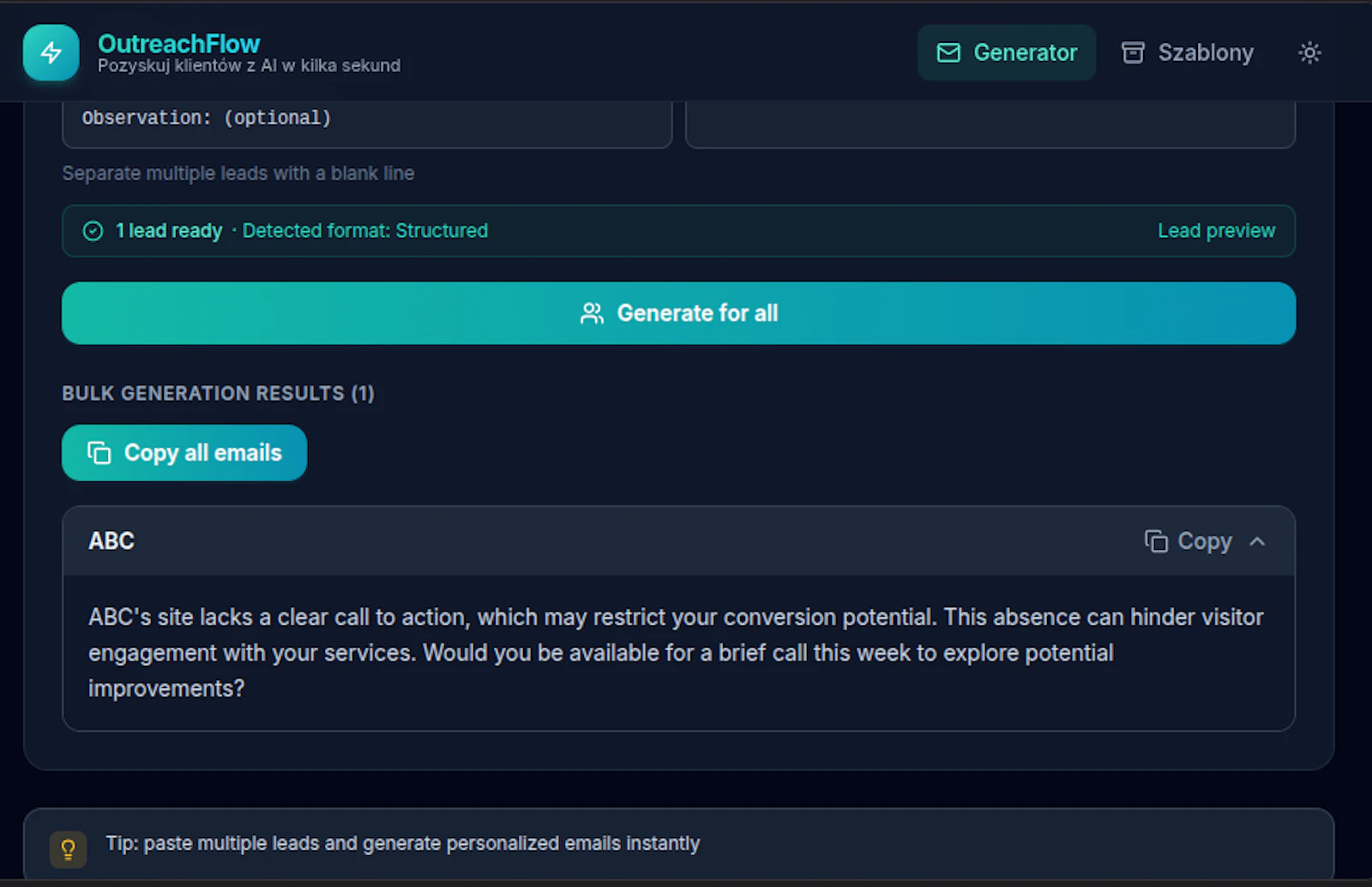Click the copy icon on Copy all emails
The image size is (1372, 887).
tap(98, 452)
